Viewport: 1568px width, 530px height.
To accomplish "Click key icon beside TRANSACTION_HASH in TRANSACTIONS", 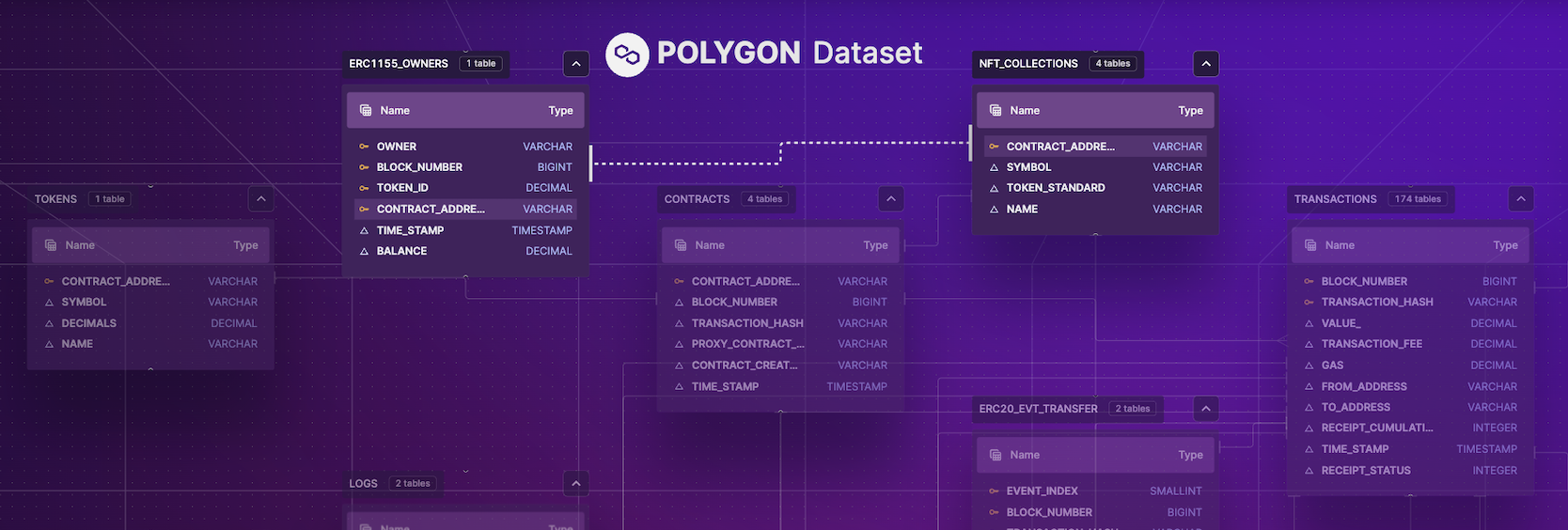I will pos(1309,303).
